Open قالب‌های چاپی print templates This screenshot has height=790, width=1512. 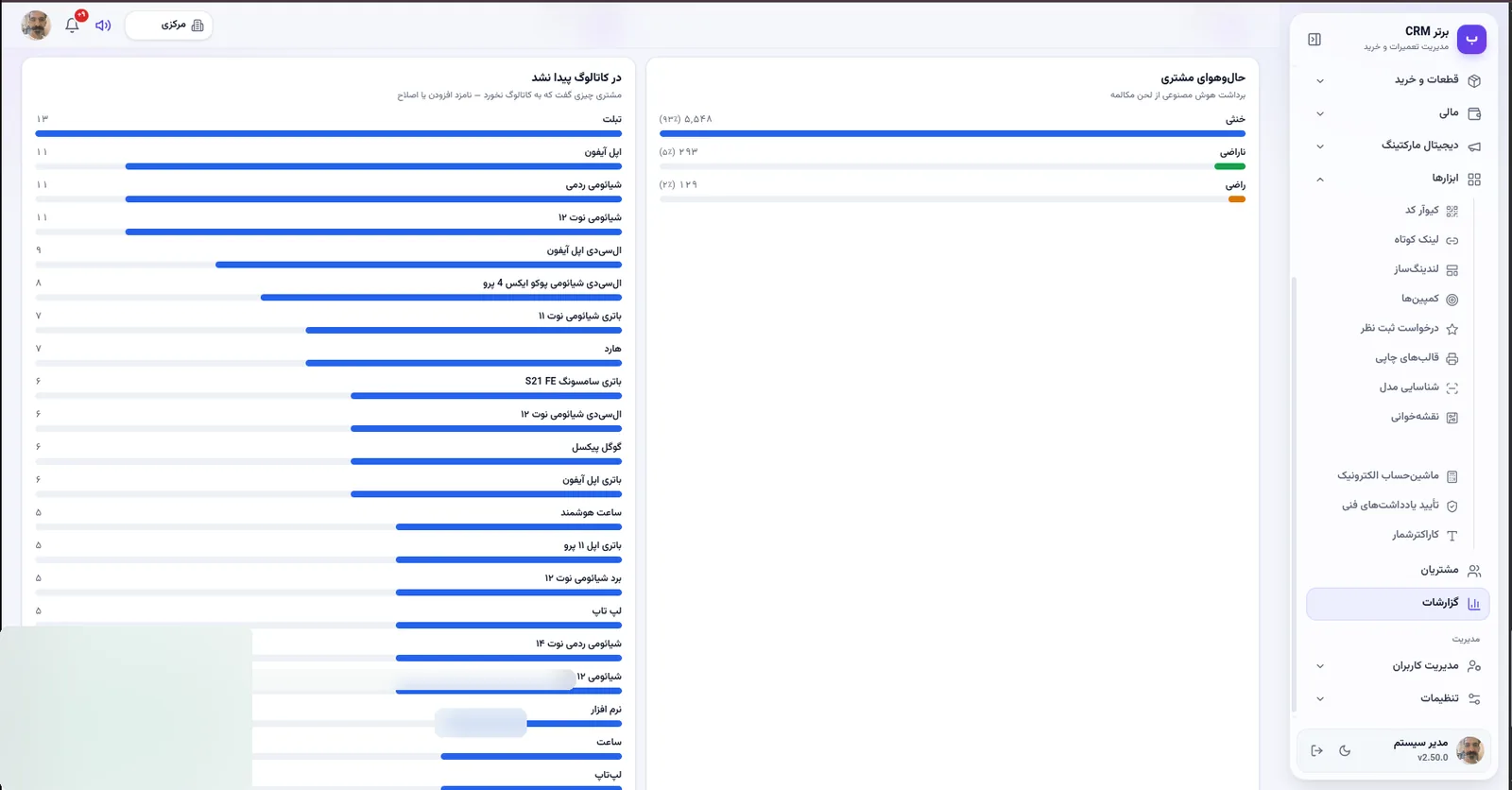pos(1416,357)
